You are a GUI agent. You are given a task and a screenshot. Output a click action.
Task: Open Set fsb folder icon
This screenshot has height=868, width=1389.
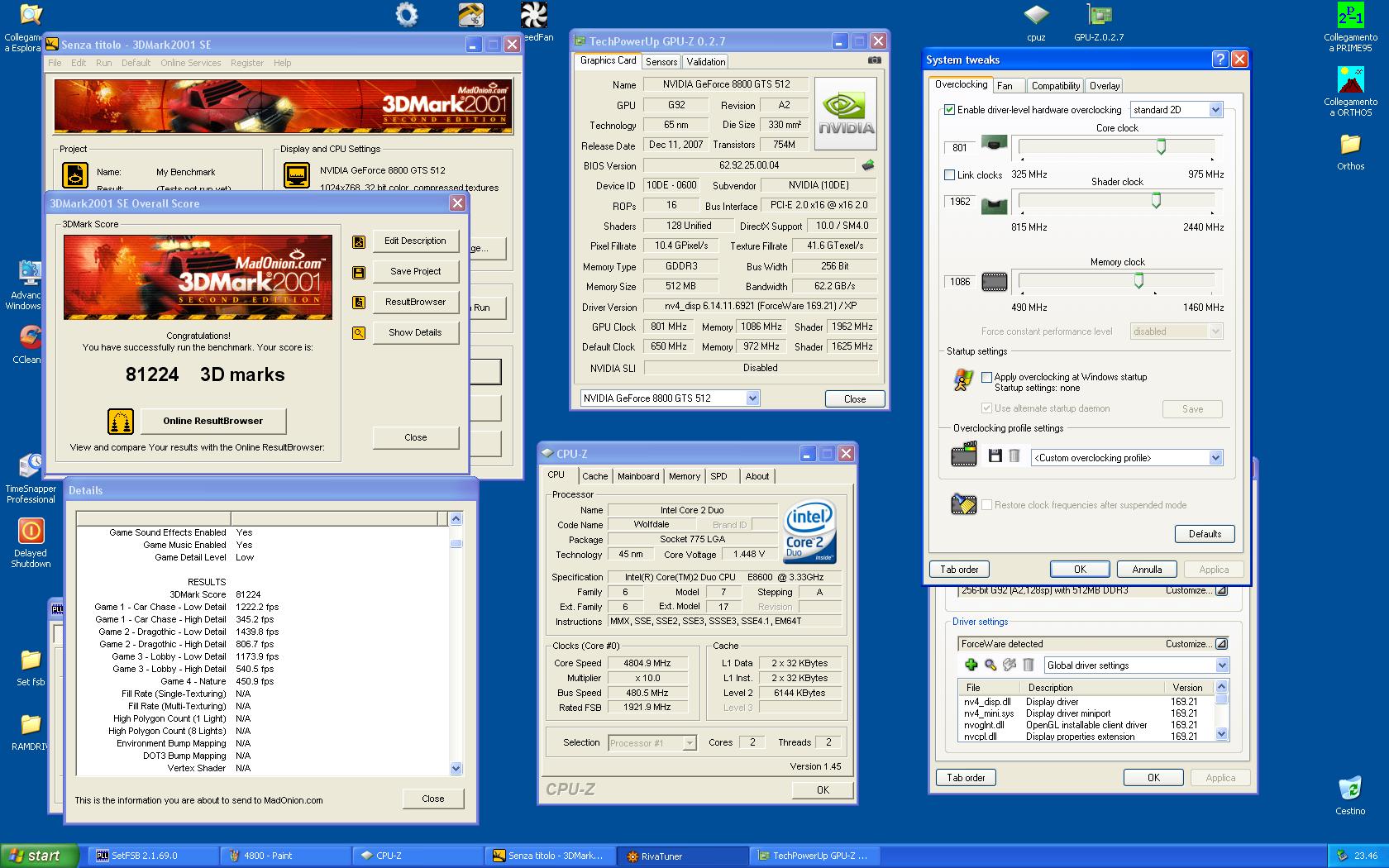click(x=31, y=668)
